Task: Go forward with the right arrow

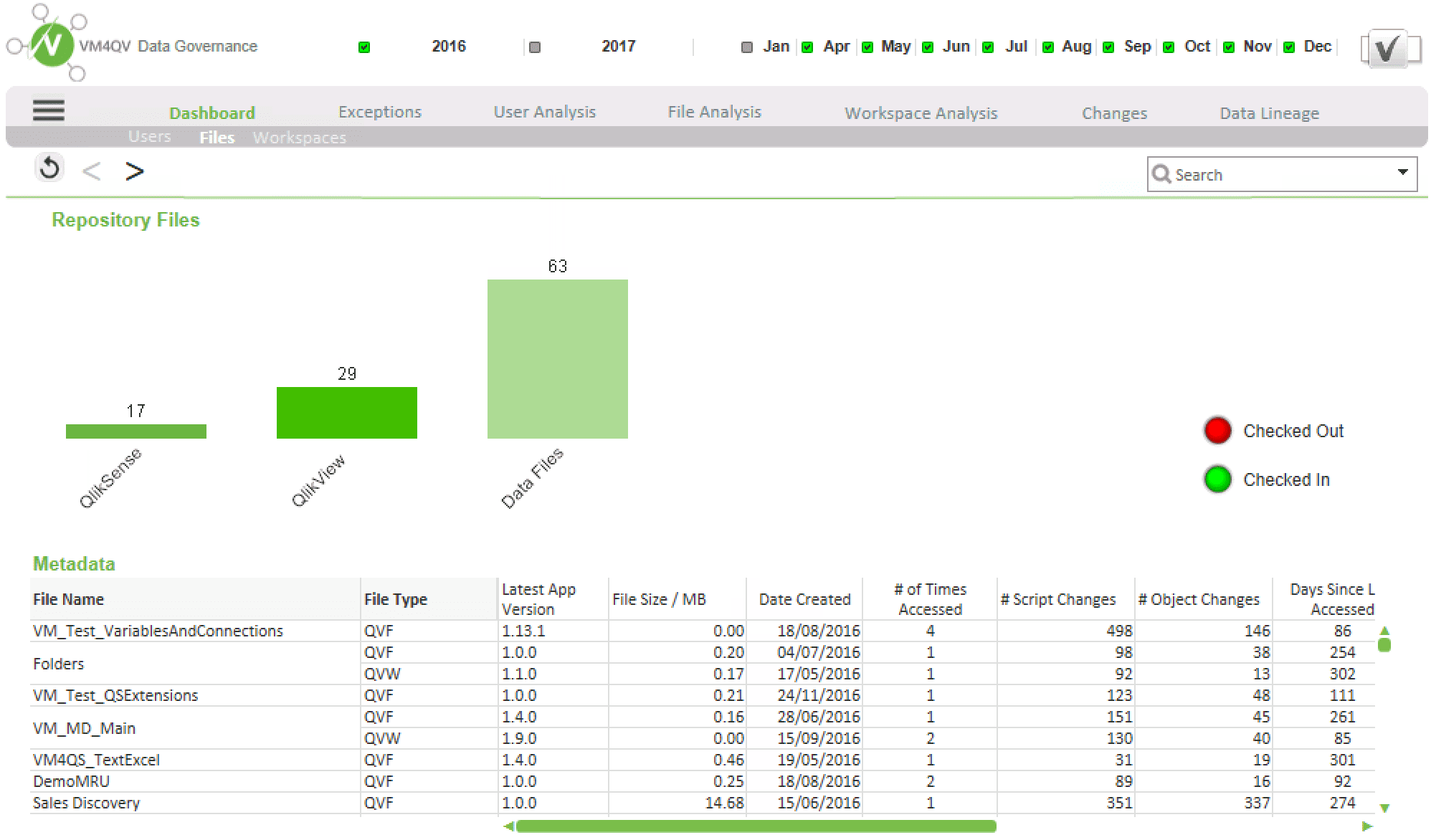Action: (134, 171)
